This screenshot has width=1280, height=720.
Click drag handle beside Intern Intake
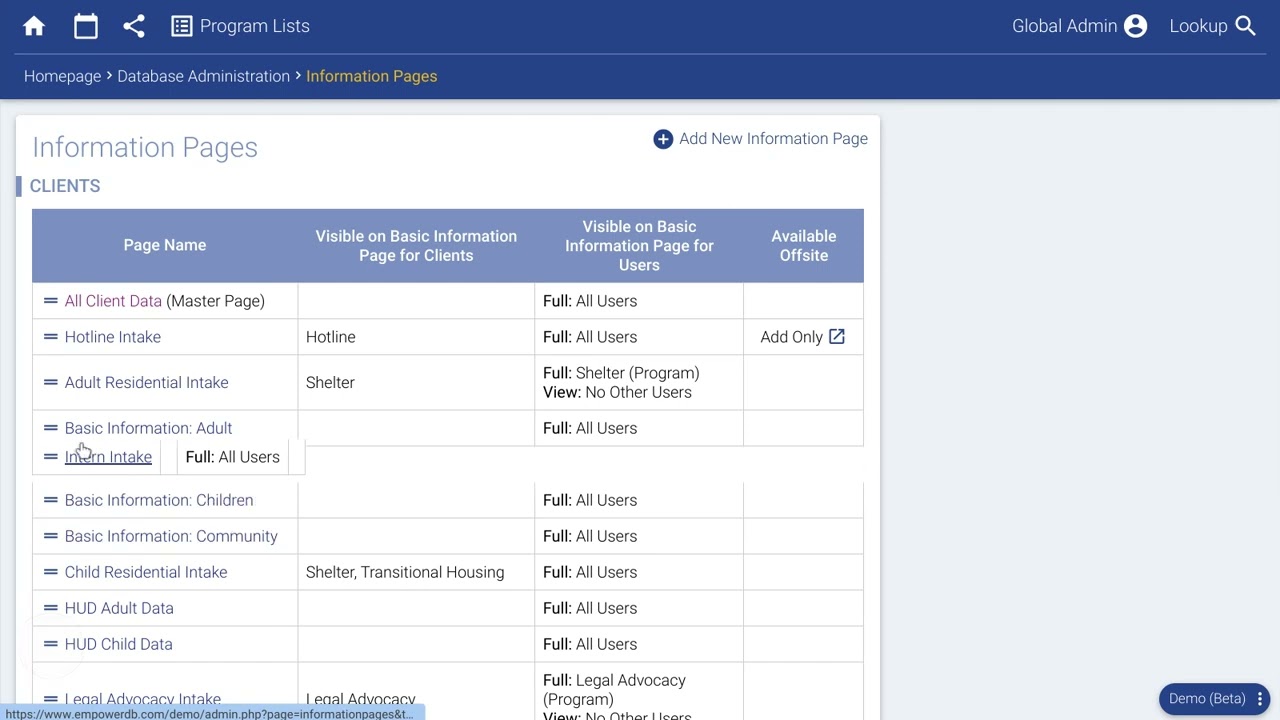click(50, 457)
